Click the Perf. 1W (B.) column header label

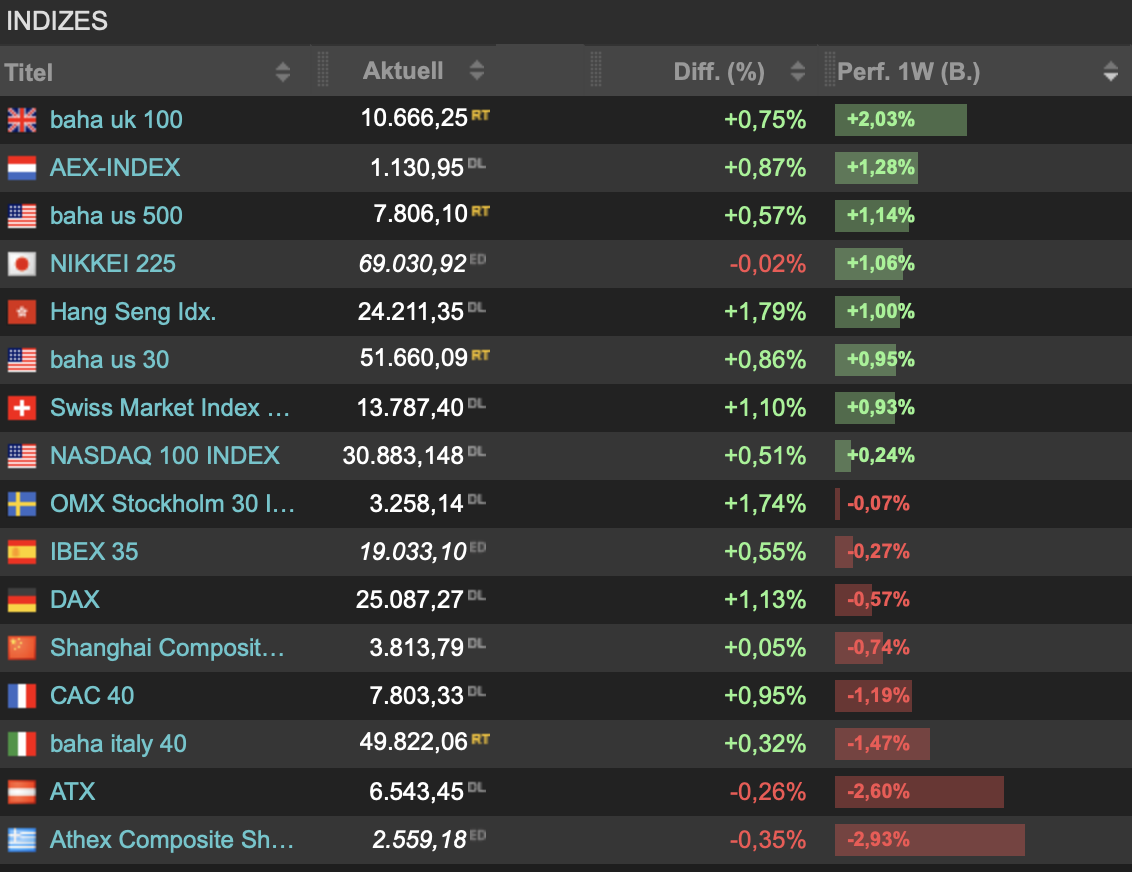(908, 71)
